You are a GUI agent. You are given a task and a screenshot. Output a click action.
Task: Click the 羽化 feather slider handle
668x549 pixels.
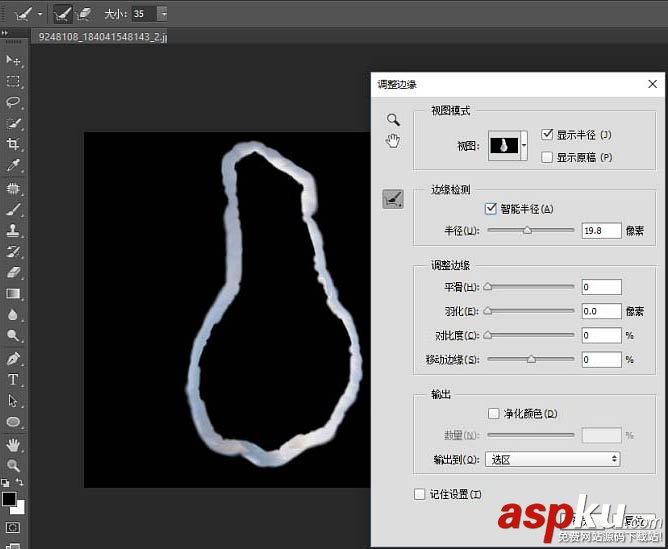point(488,311)
